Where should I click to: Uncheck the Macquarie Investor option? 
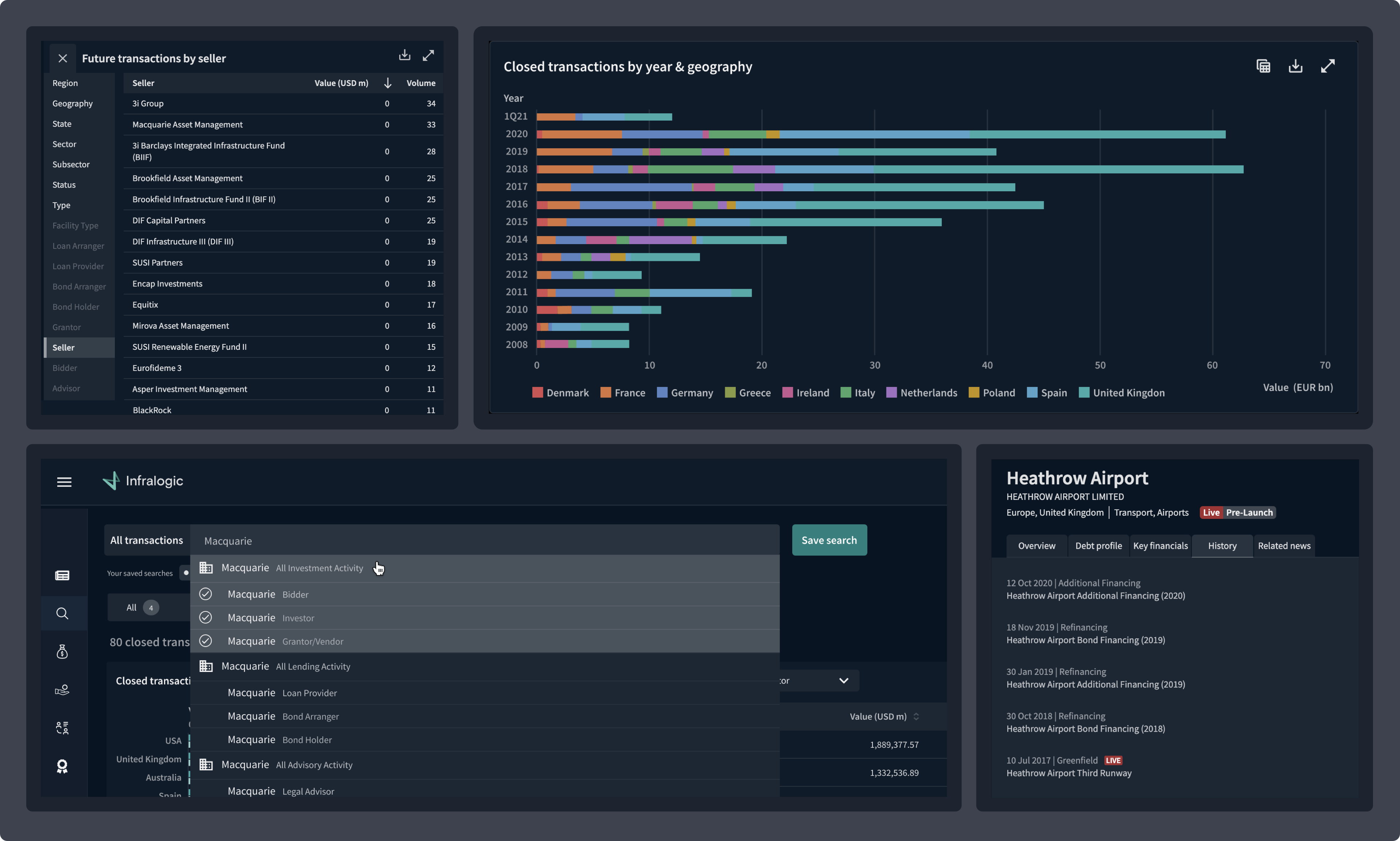pyautogui.click(x=205, y=617)
